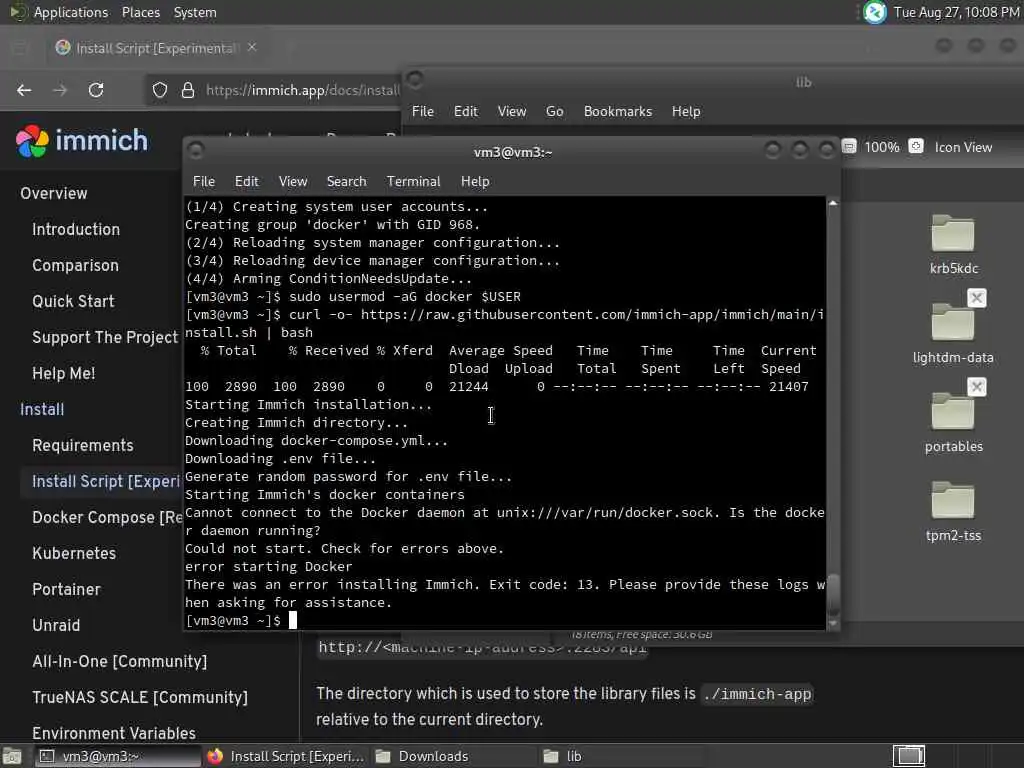
Task: Open the Introduction docs page
Action: (x=76, y=229)
